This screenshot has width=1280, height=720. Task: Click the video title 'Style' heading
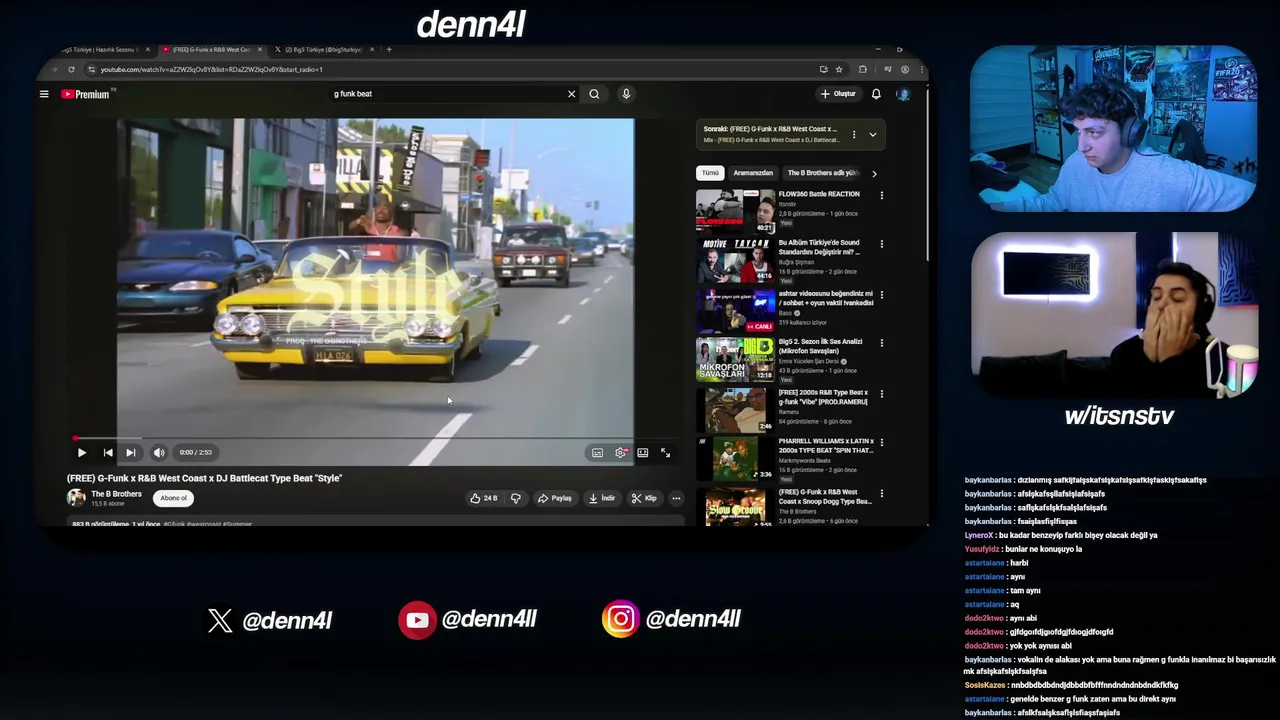204,478
